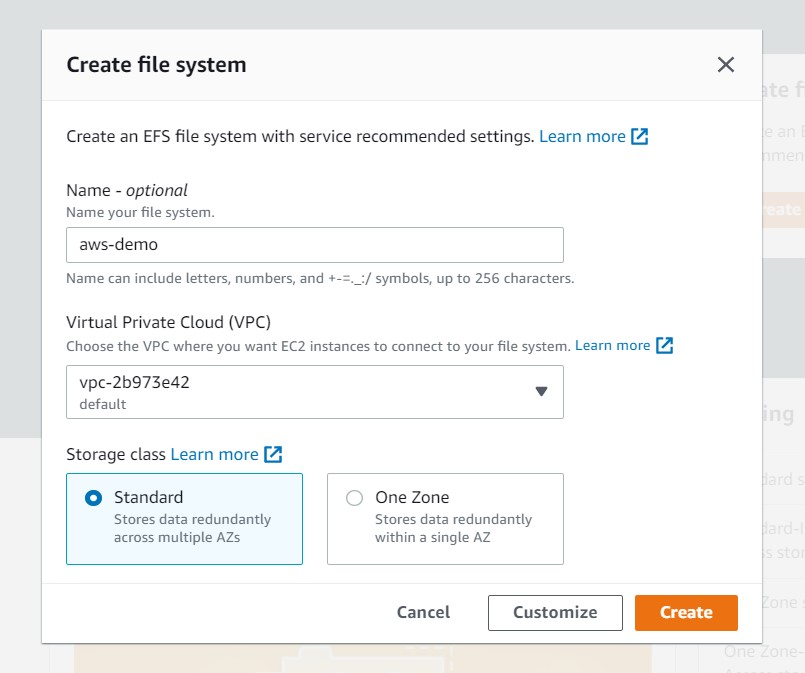This screenshot has width=805, height=673.
Task: Open external link icon beside service recommended settings
Action: pyautogui.click(x=640, y=136)
